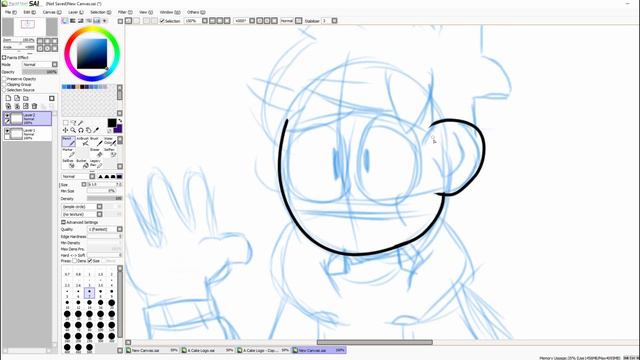640x360 pixels.
Task: Select the hand pan tool
Action: (x=89, y=130)
